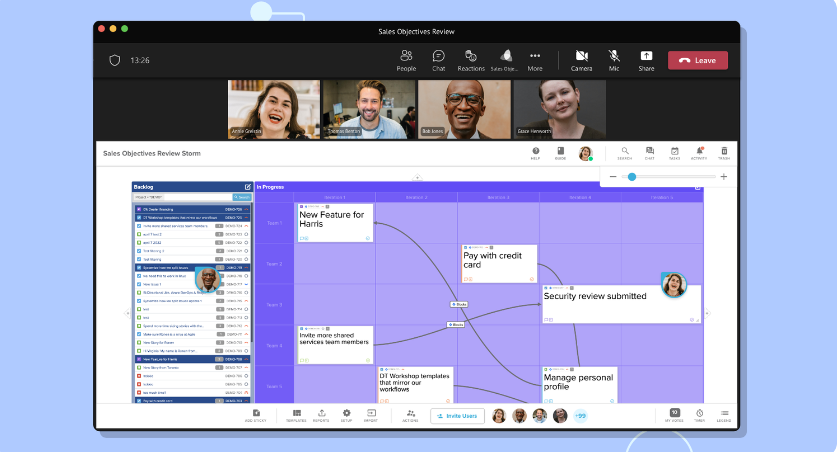This screenshot has height=452, width=837.
Task: Select the fourth participant video thumbnail
Action: (559, 109)
